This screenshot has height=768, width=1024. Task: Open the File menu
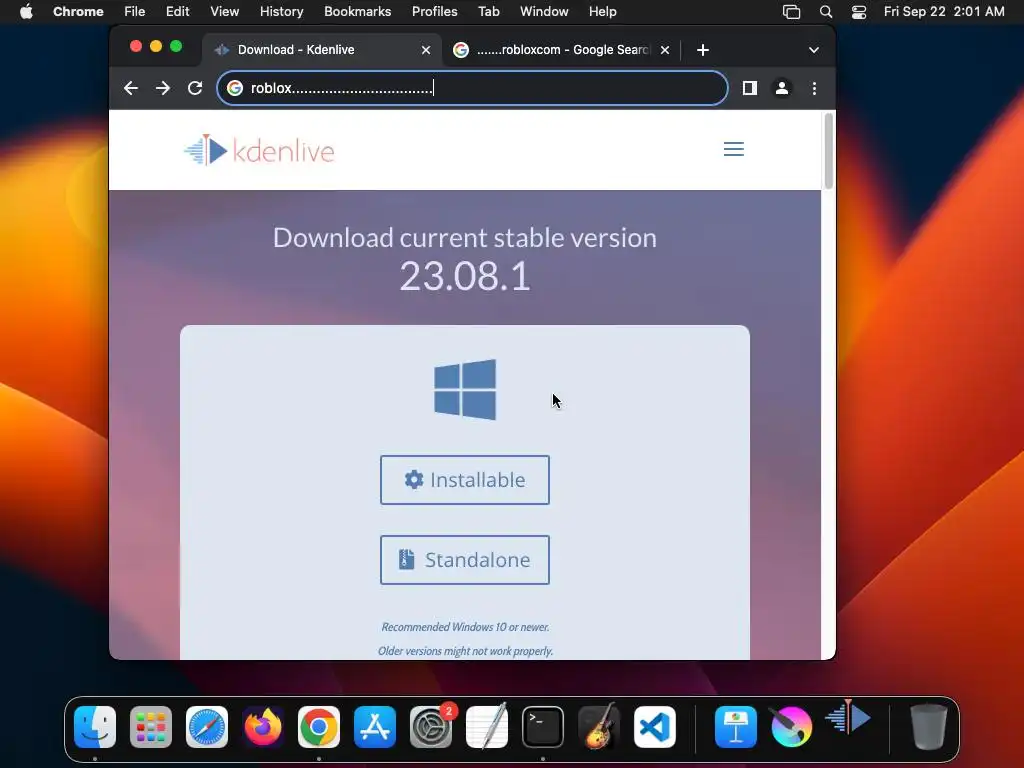[x=135, y=12]
